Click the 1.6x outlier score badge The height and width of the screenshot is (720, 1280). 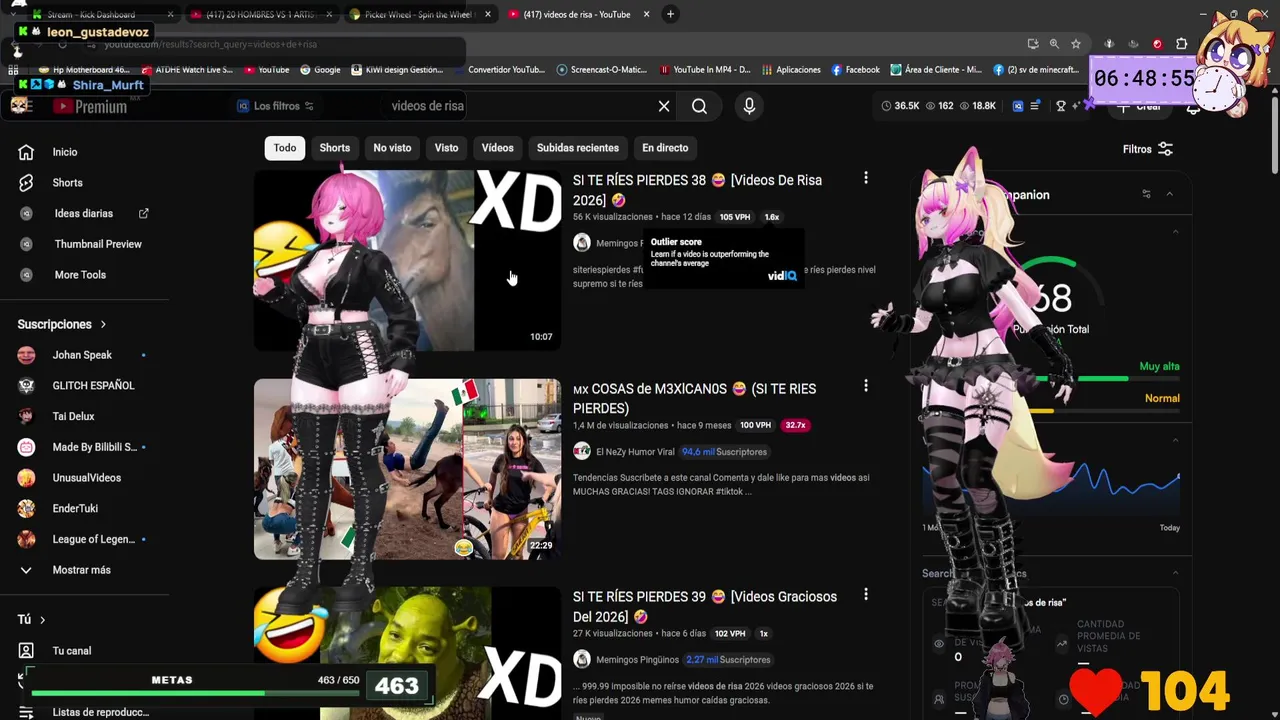(x=772, y=217)
